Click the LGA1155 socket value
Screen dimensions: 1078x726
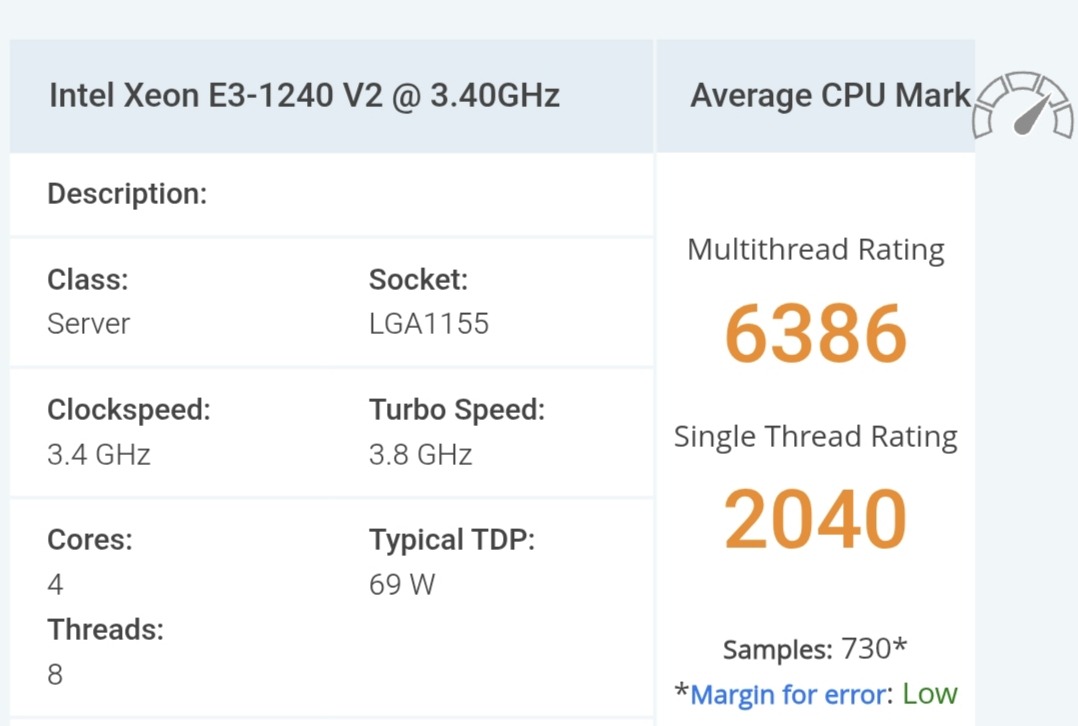point(428,324)
